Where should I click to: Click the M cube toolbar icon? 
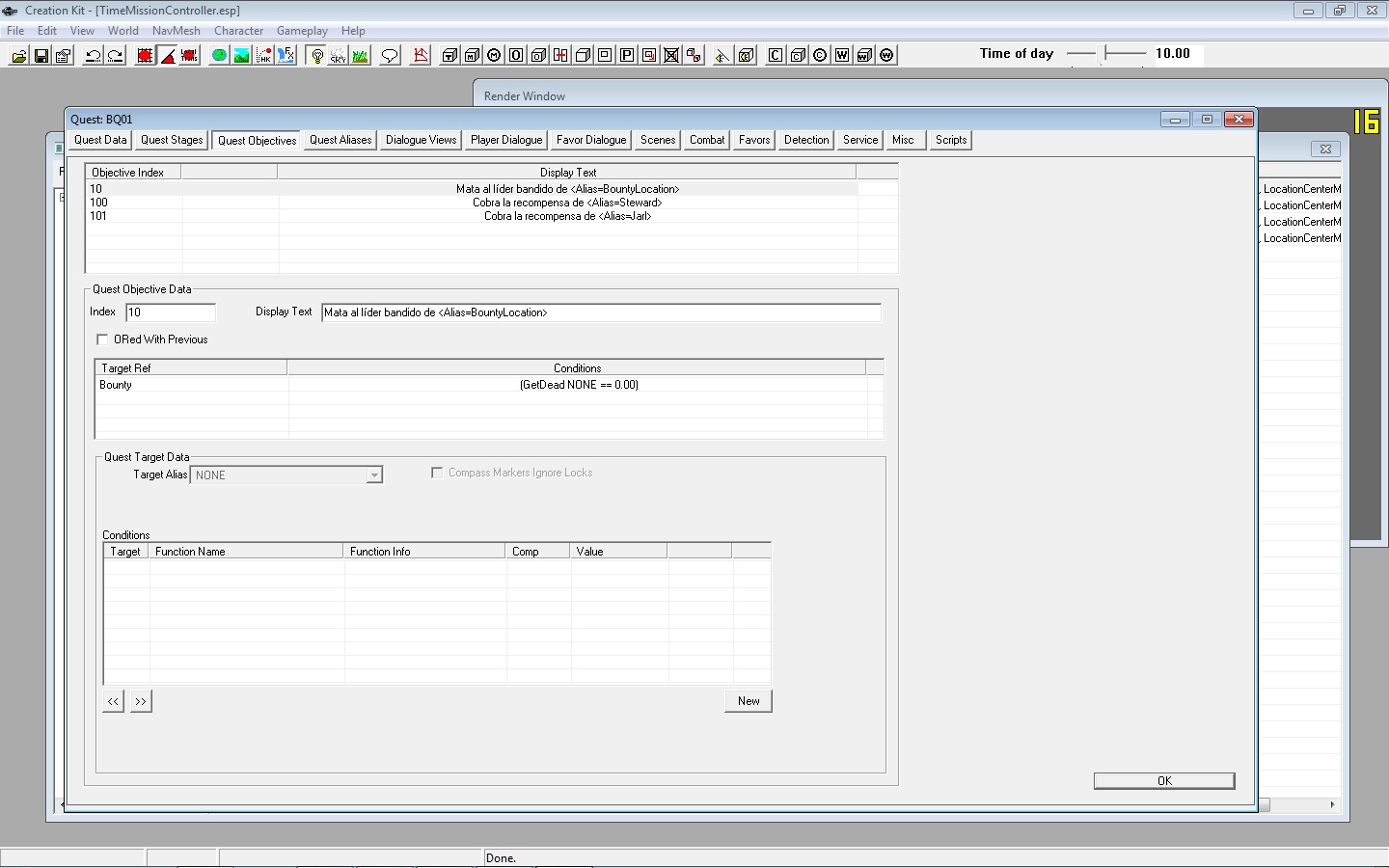pos(472,55)
